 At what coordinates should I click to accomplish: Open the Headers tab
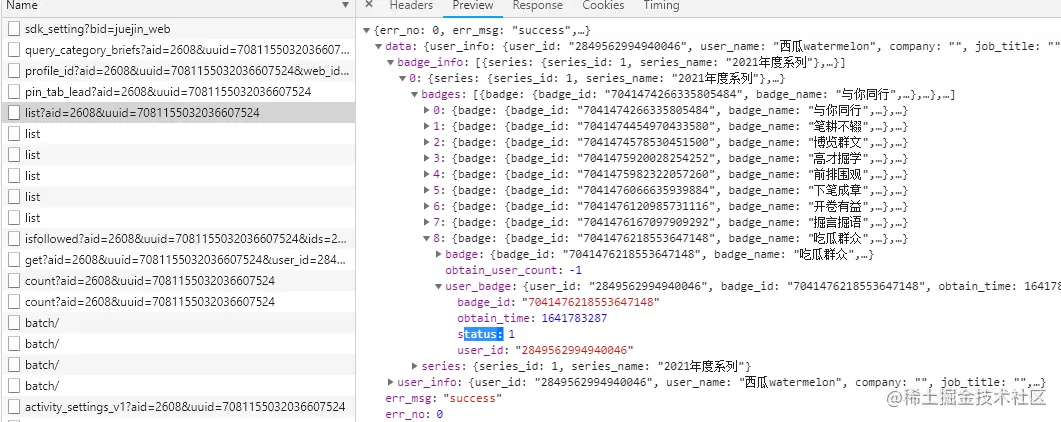411,5
